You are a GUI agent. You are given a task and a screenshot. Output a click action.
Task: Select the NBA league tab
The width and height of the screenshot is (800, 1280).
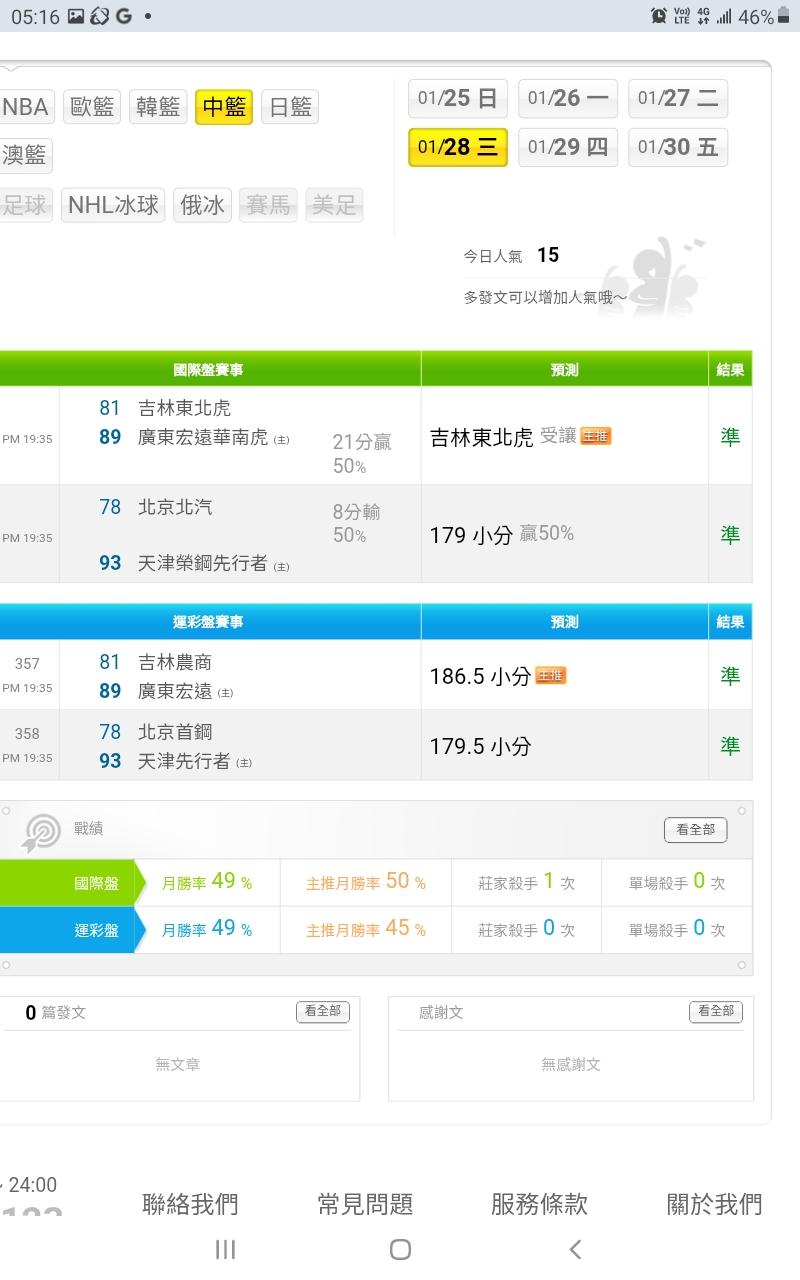coord(26,107)
